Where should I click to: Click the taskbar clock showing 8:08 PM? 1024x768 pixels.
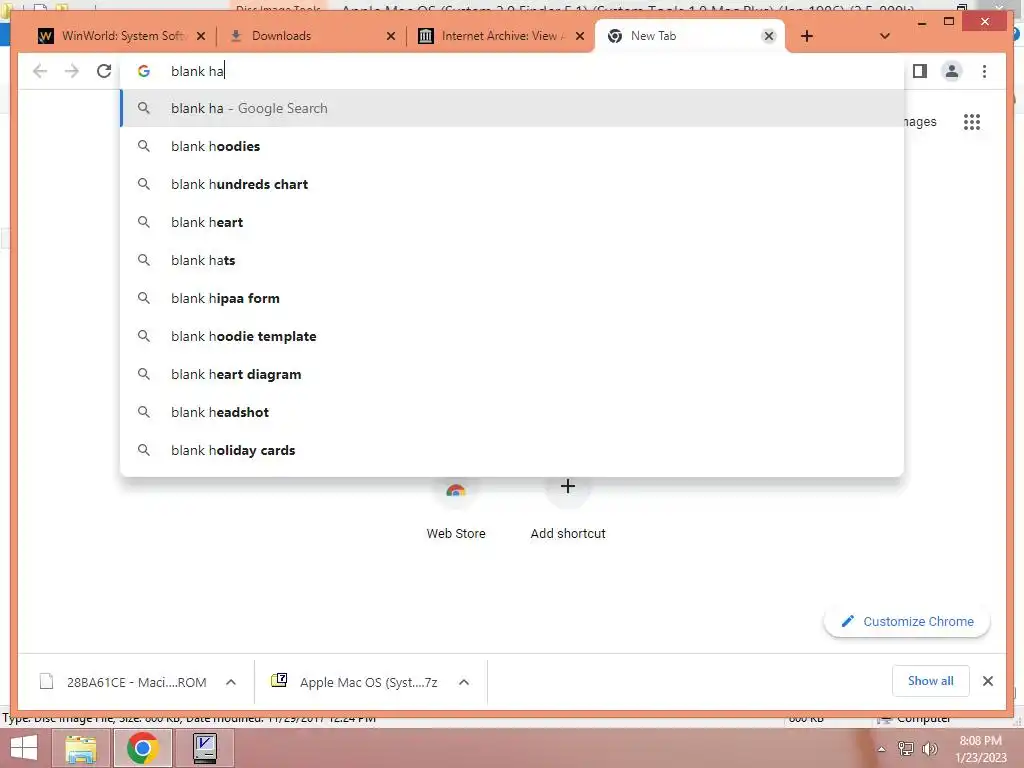(x=981, y=749)
